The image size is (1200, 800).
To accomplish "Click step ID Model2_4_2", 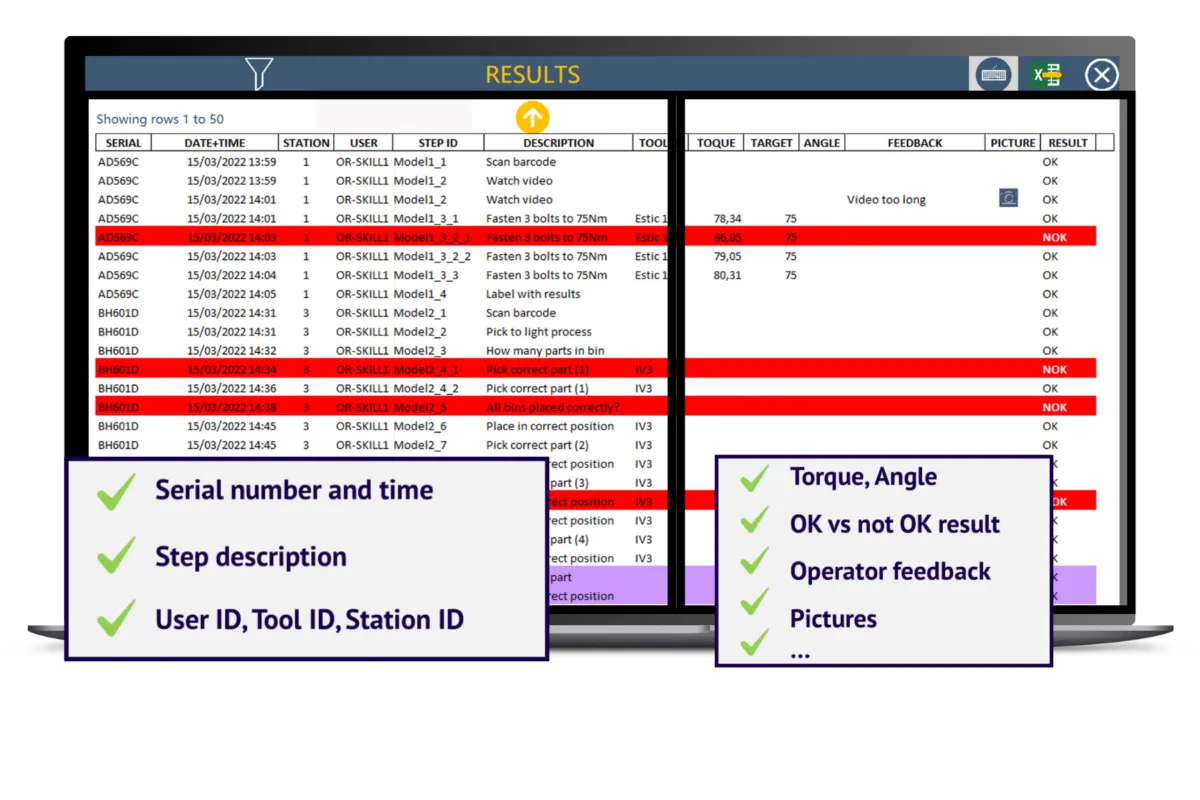I will [426, 388].
